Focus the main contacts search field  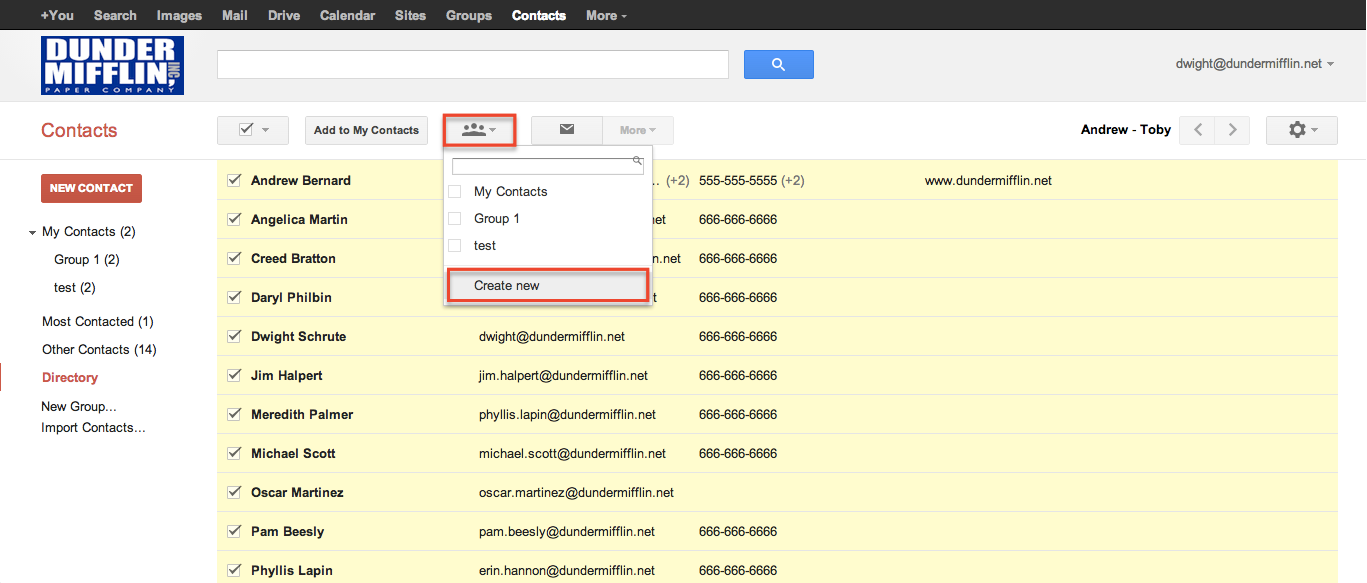pos(472,64)
